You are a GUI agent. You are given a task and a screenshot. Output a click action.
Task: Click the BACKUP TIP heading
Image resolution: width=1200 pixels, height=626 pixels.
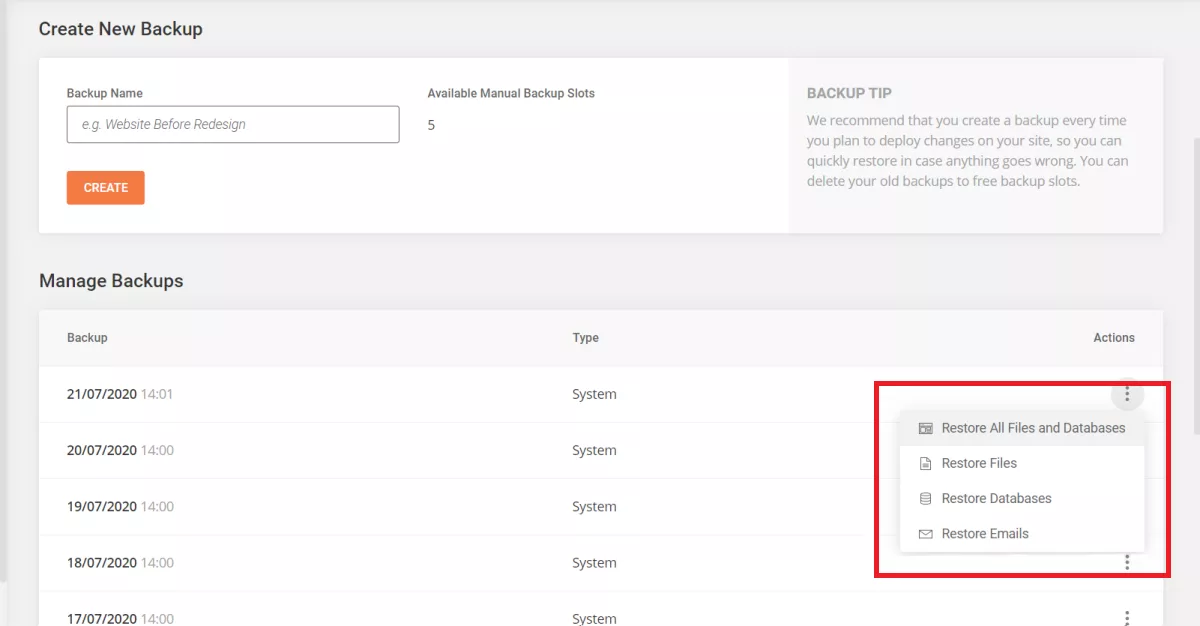tap(849, 93)
